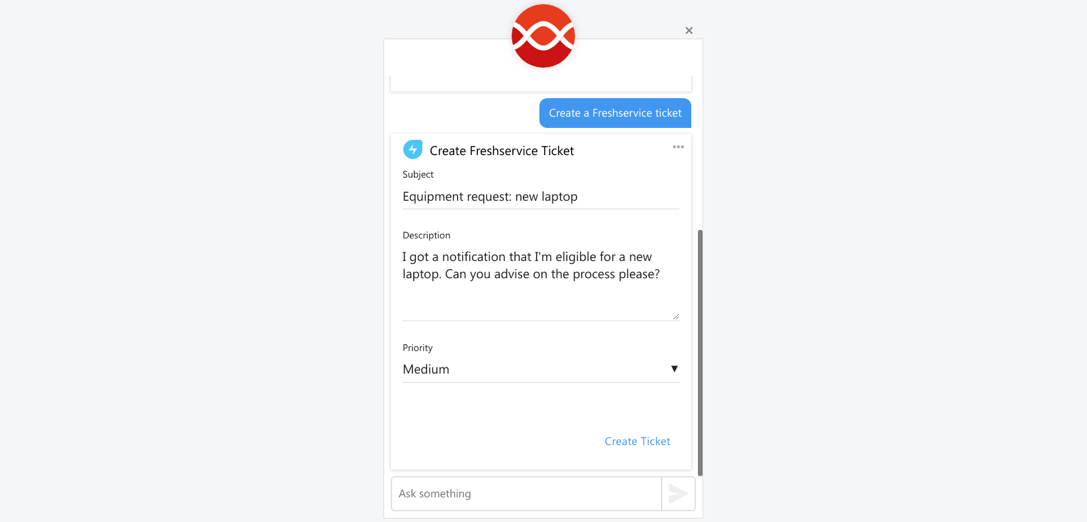
Task: Click the Priority field label
Action: click(x=417, y=348)
